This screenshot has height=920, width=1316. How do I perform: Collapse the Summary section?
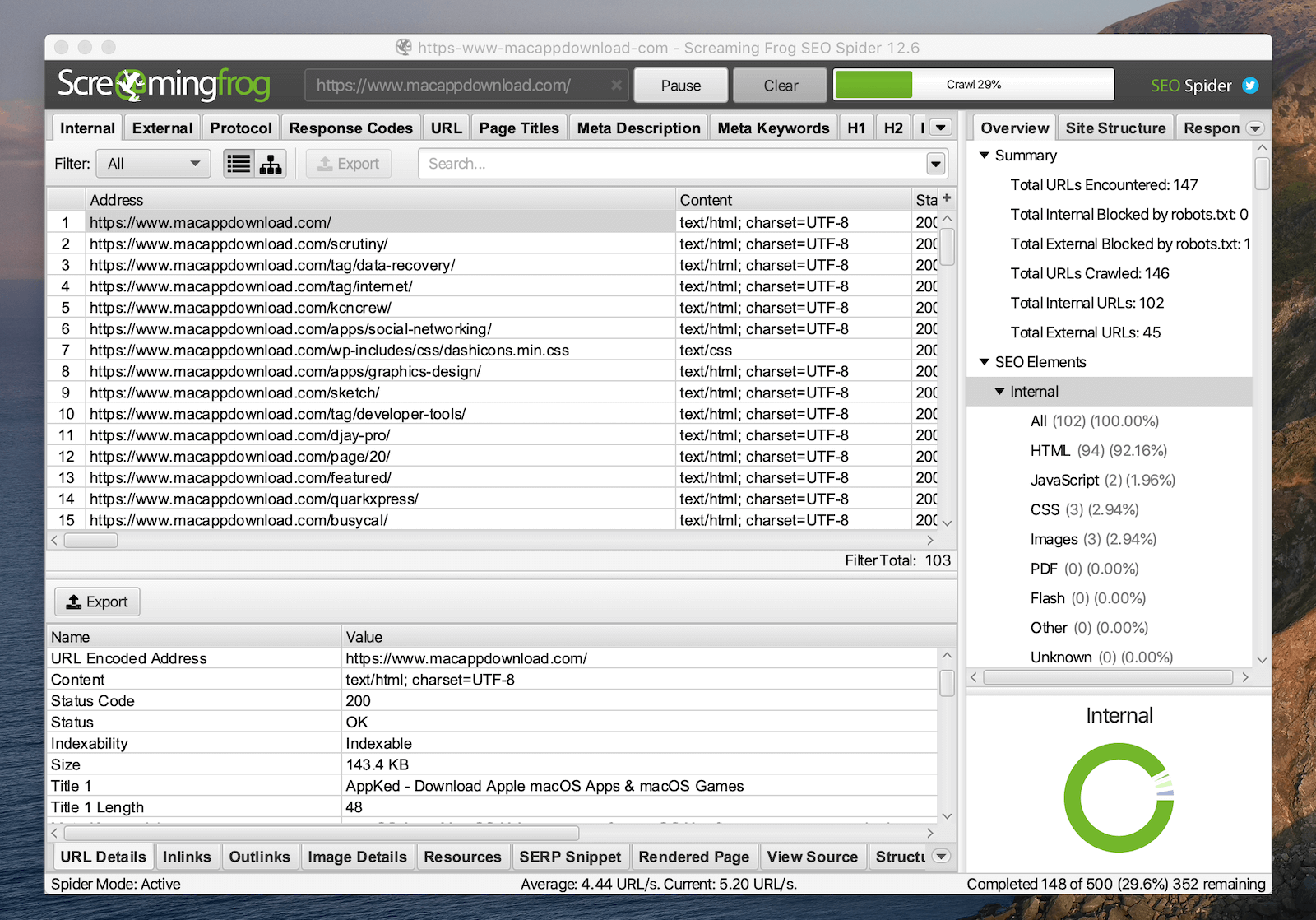point(984,156)
